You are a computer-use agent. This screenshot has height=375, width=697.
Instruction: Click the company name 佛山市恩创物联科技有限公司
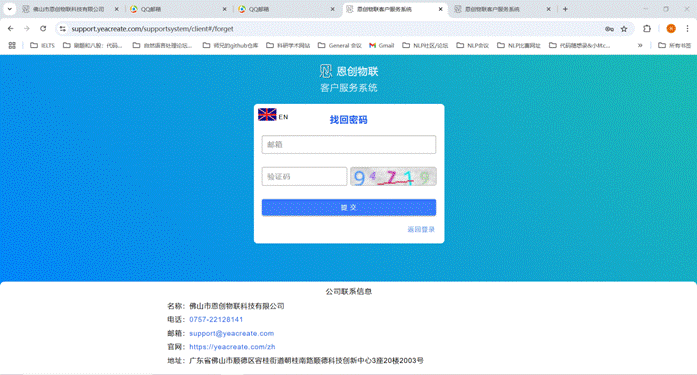click(x=236, y=306)
